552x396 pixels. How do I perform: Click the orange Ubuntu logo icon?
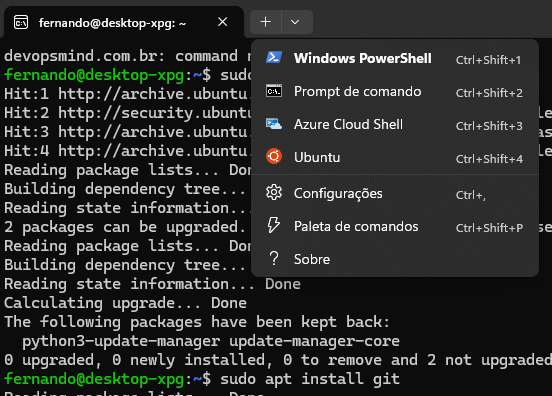point(274,157)
